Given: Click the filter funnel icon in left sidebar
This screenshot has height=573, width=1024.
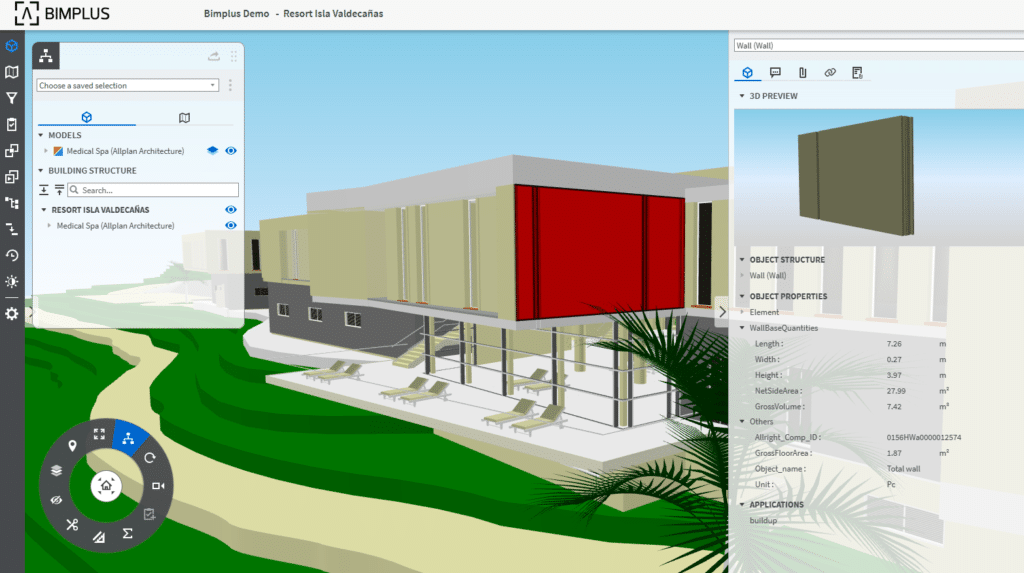Looking at the screenshot, I should pos(11,98).
